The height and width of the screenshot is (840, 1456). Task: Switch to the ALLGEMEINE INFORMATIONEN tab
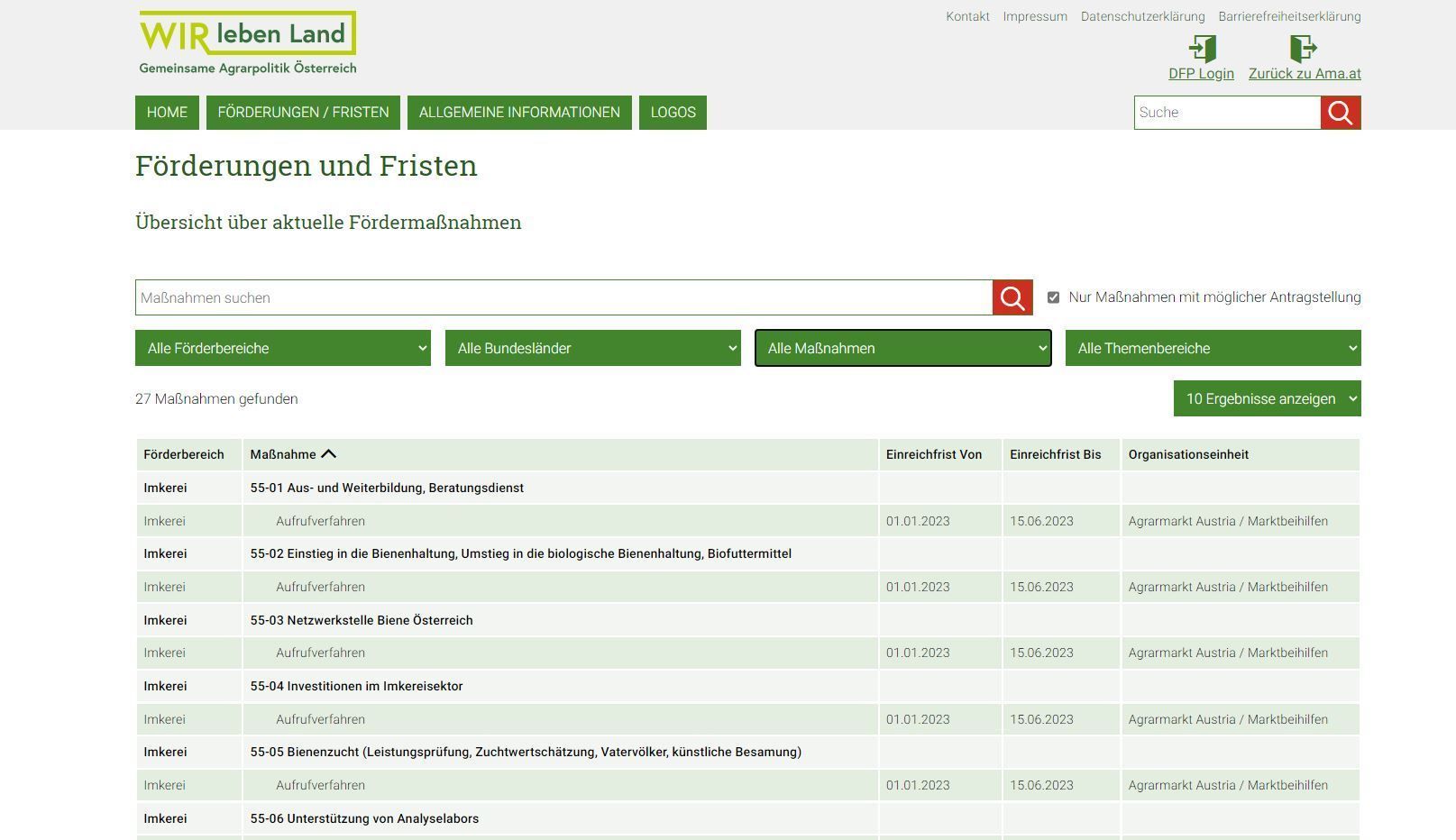519,112
